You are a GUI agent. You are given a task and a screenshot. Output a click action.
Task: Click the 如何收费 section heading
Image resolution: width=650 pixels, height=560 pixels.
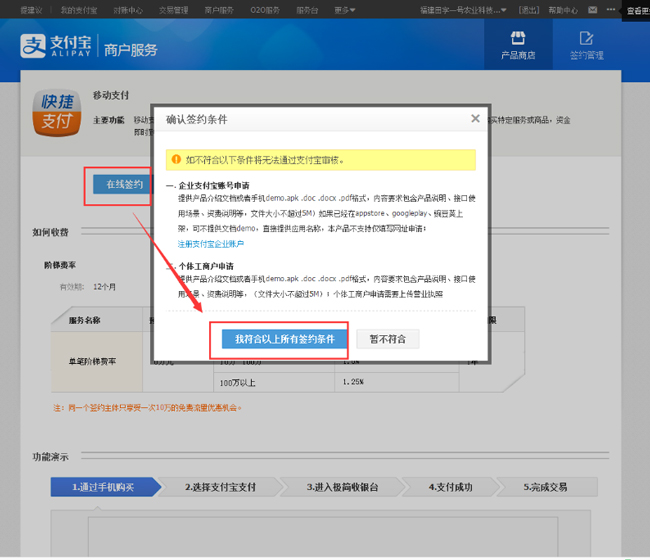pos(51,232)
